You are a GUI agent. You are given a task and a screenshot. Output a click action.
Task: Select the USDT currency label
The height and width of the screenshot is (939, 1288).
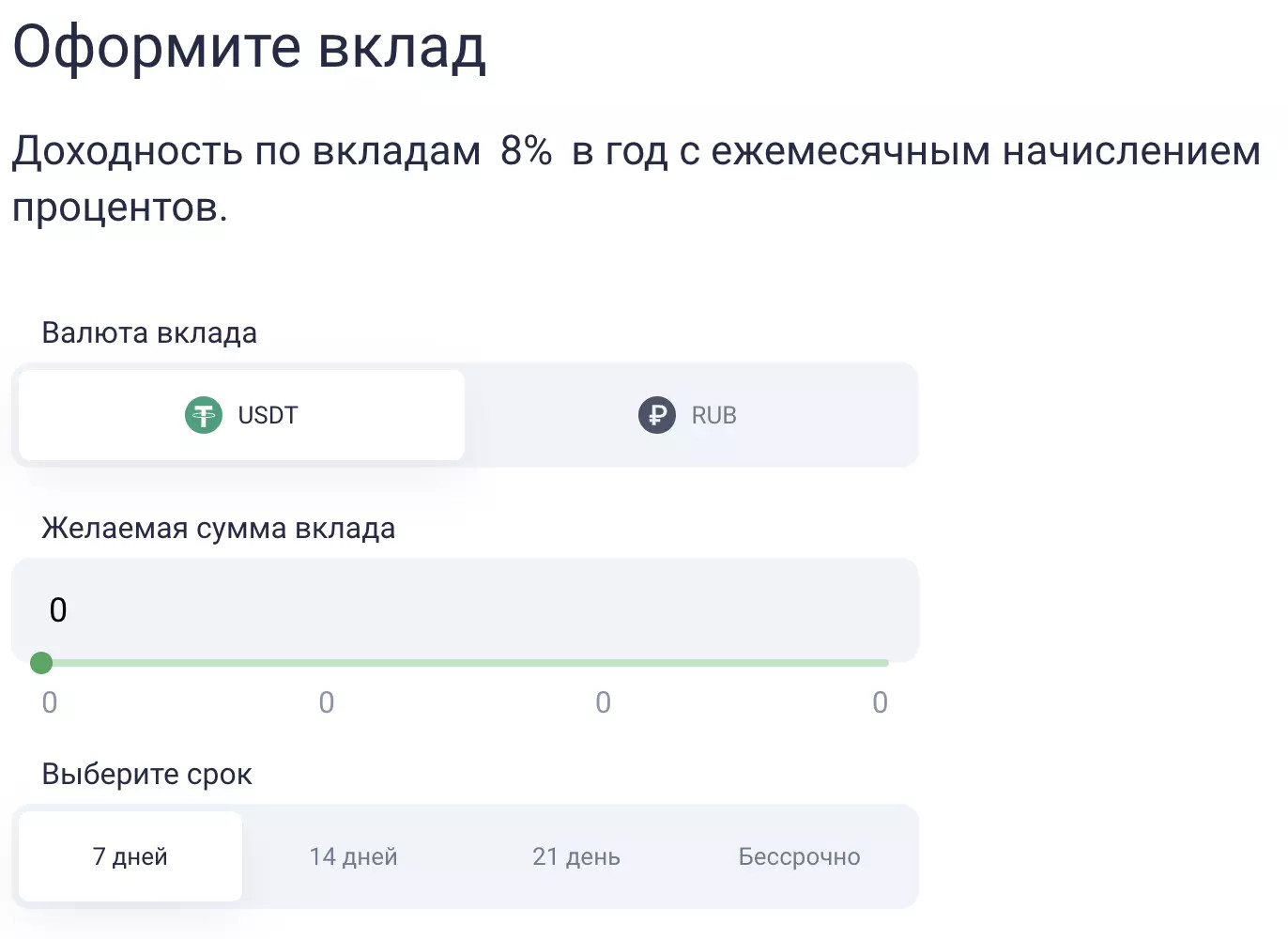[x=268, y=415]
